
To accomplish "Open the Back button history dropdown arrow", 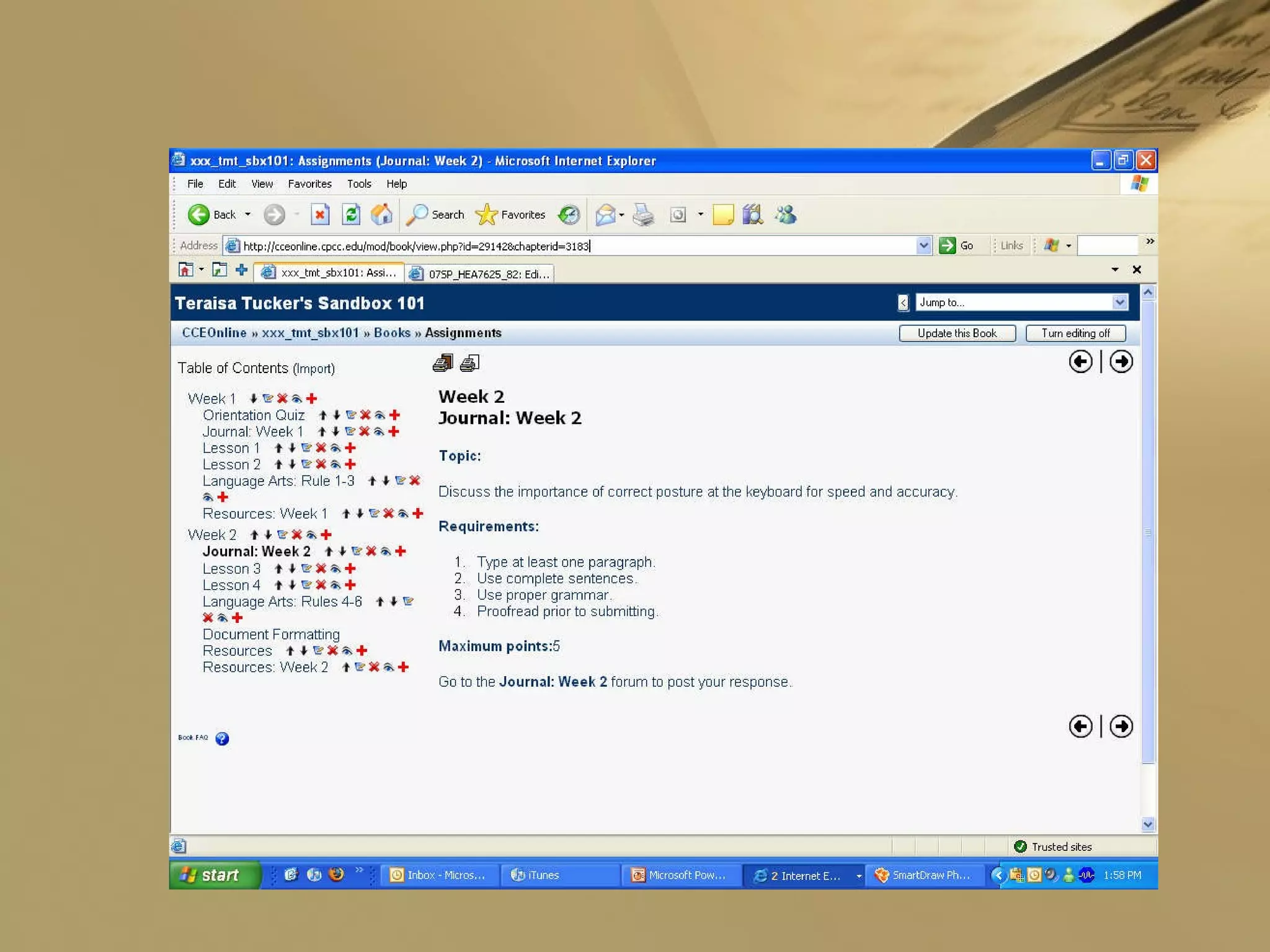I will tap(247, 214).
